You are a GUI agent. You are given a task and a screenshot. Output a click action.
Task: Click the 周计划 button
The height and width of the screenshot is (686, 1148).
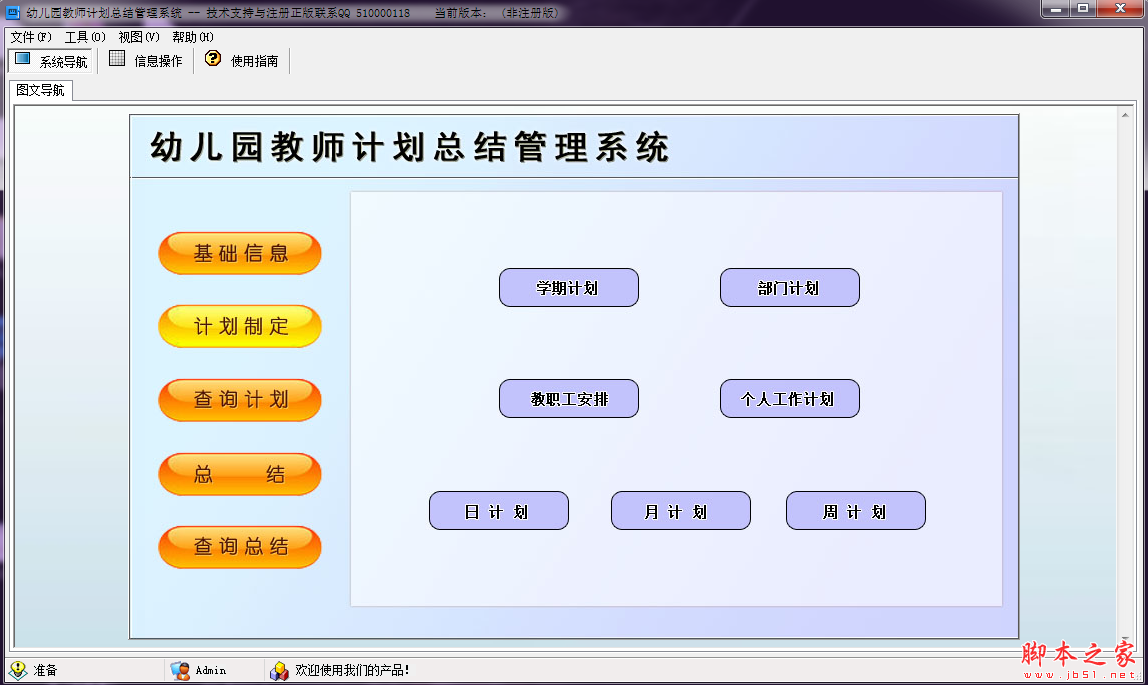click(855, 510)
